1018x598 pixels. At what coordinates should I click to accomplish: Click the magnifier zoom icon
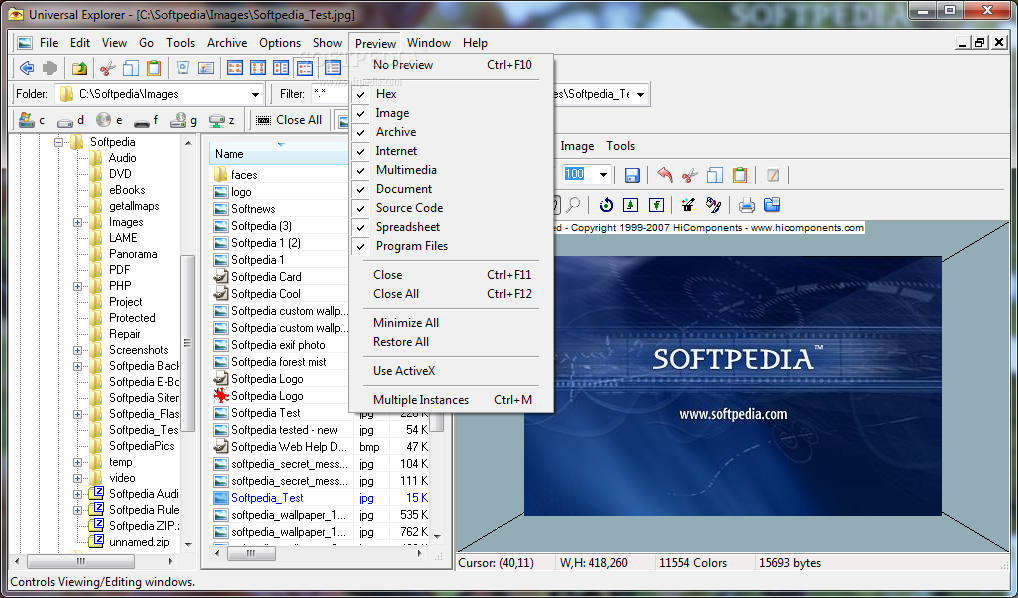click(573, 205)
